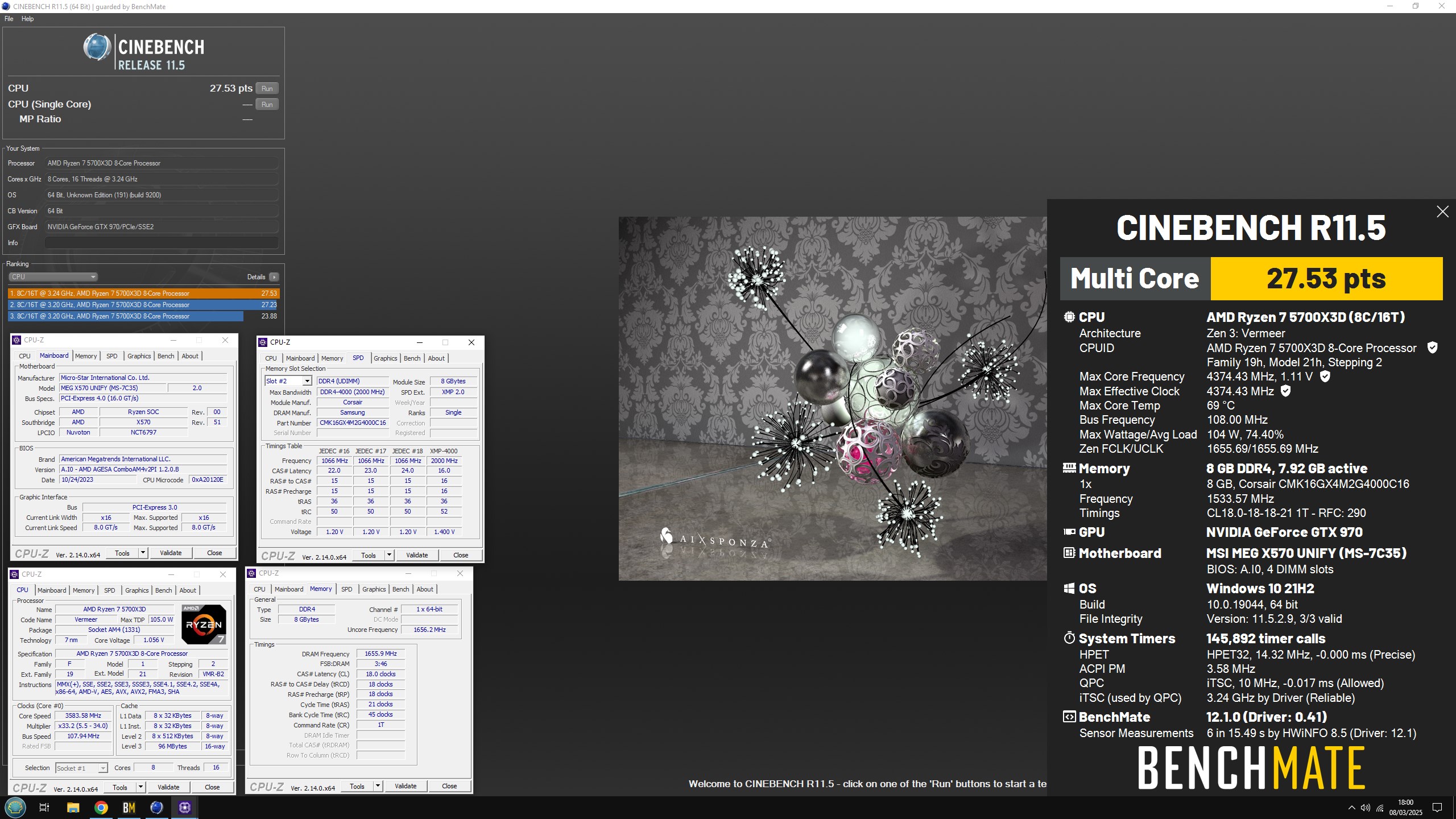Click the BenchMate version icon

pos(1069,717)
